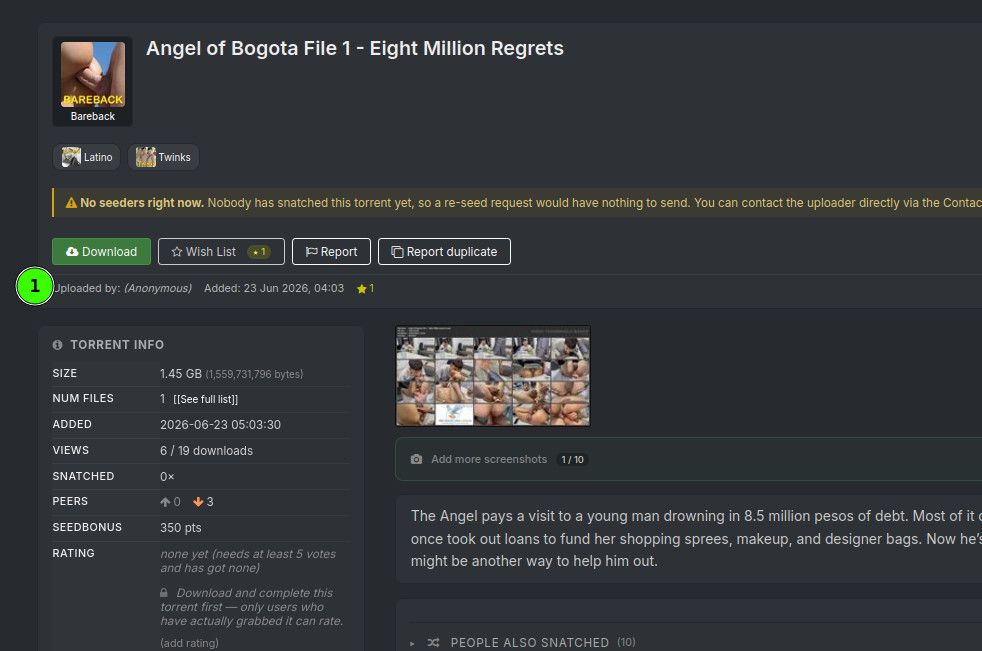This screenshot has width=982, height=651.
Task: Click the Anonymous uploader name
Action: [x=158, y=288]
